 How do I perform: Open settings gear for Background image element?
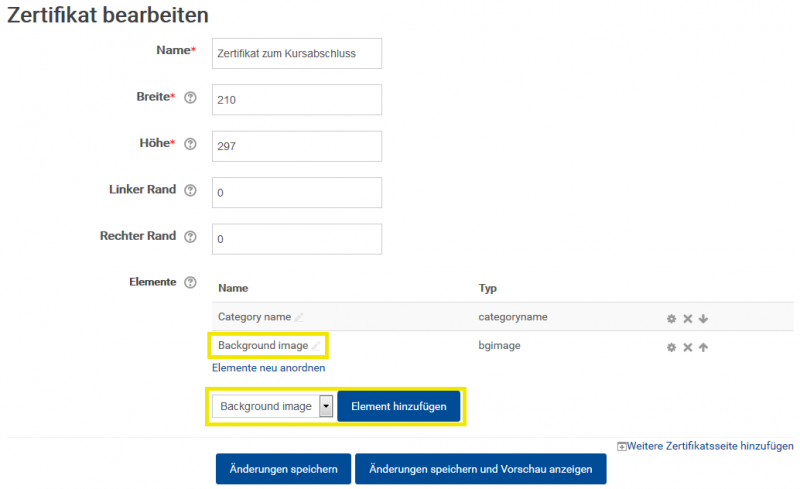point(671,347)
